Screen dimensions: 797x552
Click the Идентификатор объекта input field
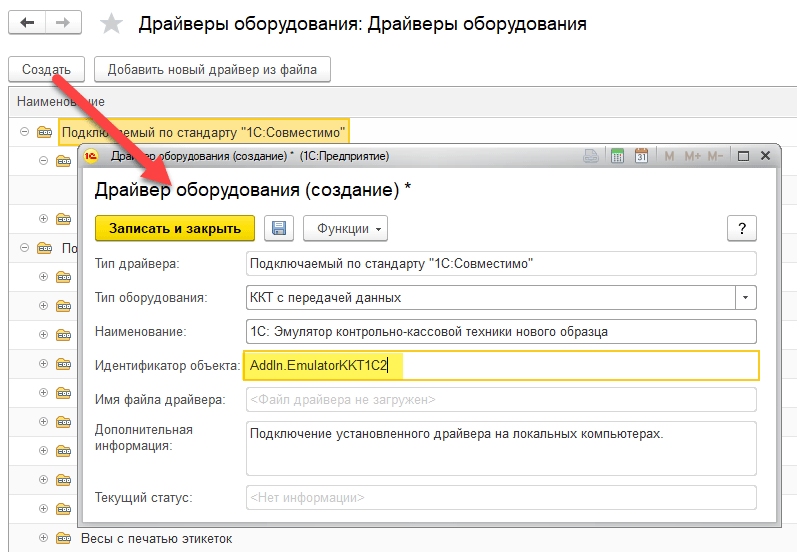pyautogui.click(x=501, y=365)
